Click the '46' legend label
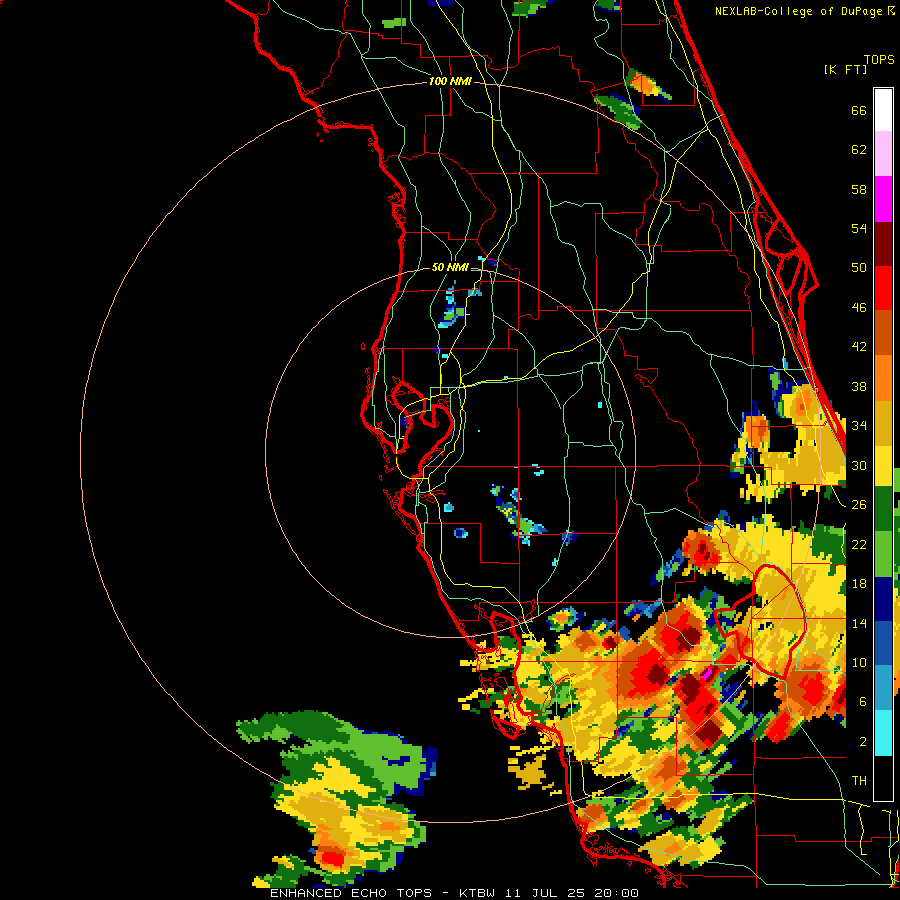This screenshot has height=900, width=900. [x=859, y=308]
